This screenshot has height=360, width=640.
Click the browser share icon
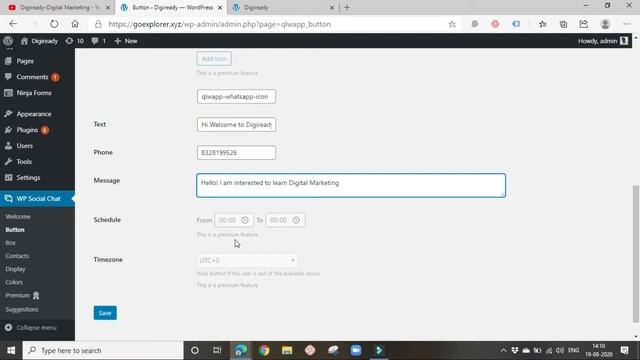(584, 24)
